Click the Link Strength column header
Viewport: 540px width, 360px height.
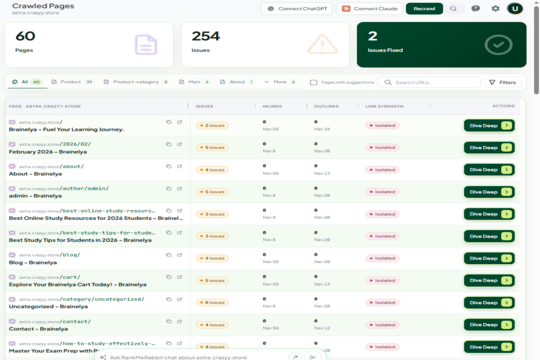pos(384,106)
